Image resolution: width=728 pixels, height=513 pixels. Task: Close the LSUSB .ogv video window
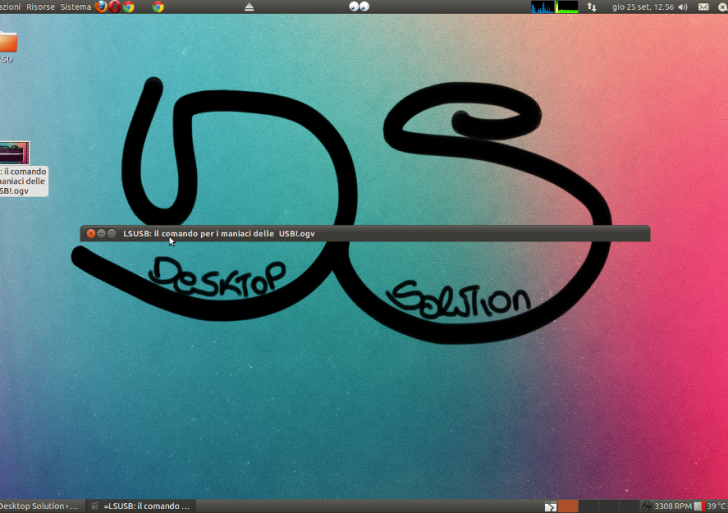click(x=91, y=234)
